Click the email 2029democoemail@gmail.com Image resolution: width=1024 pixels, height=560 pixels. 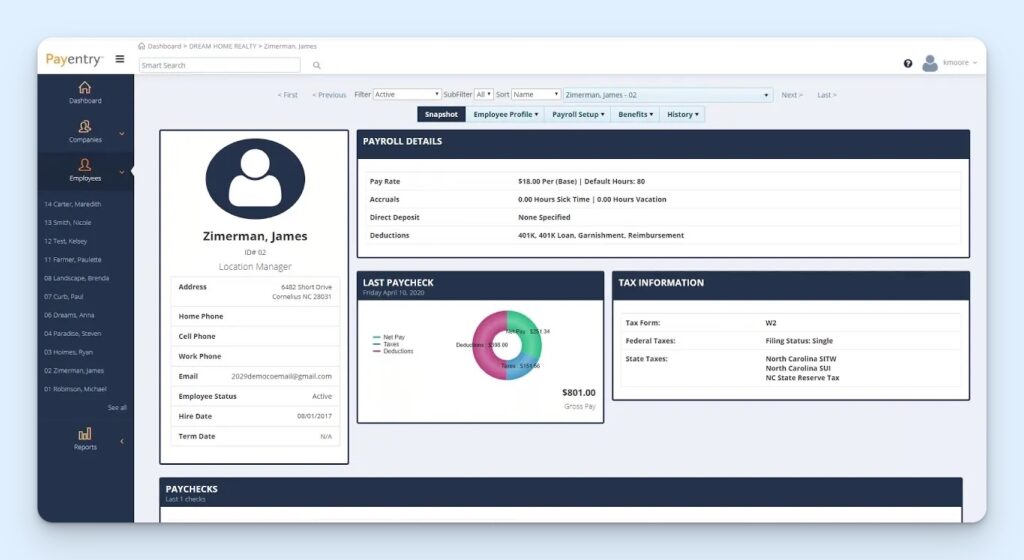[281, 377]
